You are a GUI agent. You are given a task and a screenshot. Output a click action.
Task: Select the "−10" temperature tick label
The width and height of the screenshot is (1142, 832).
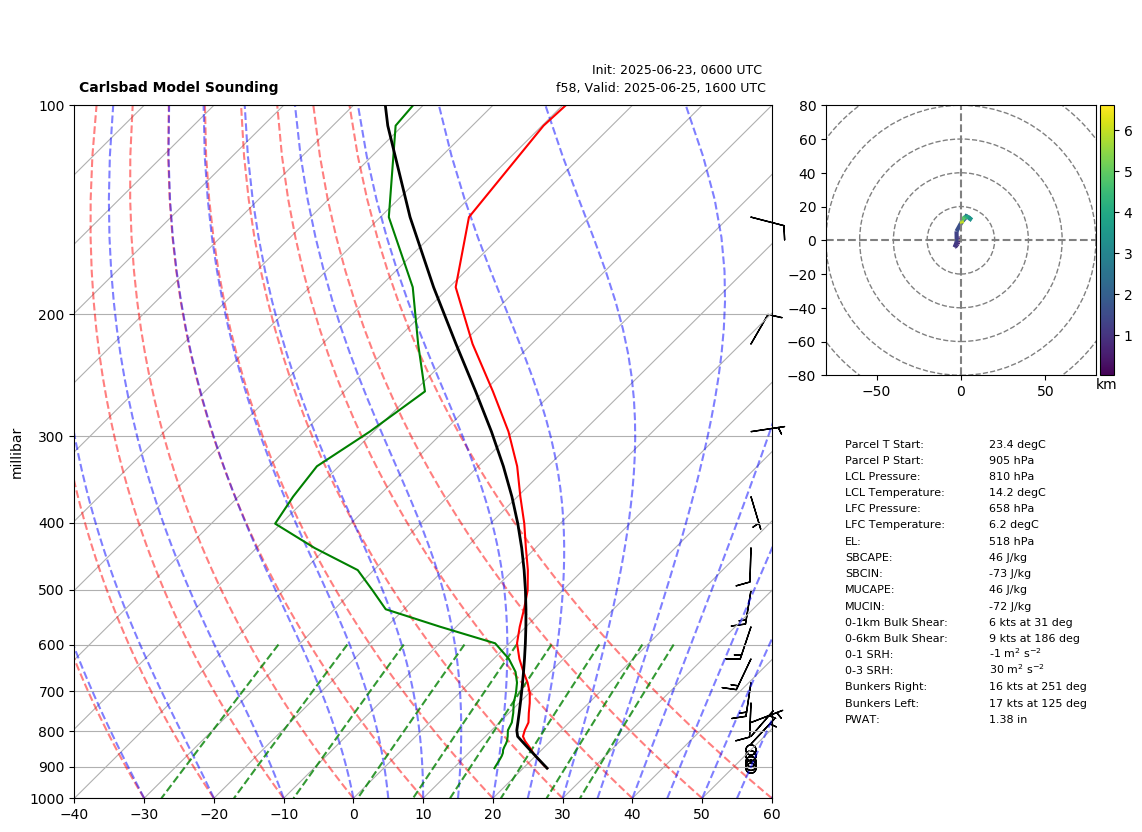283,815
